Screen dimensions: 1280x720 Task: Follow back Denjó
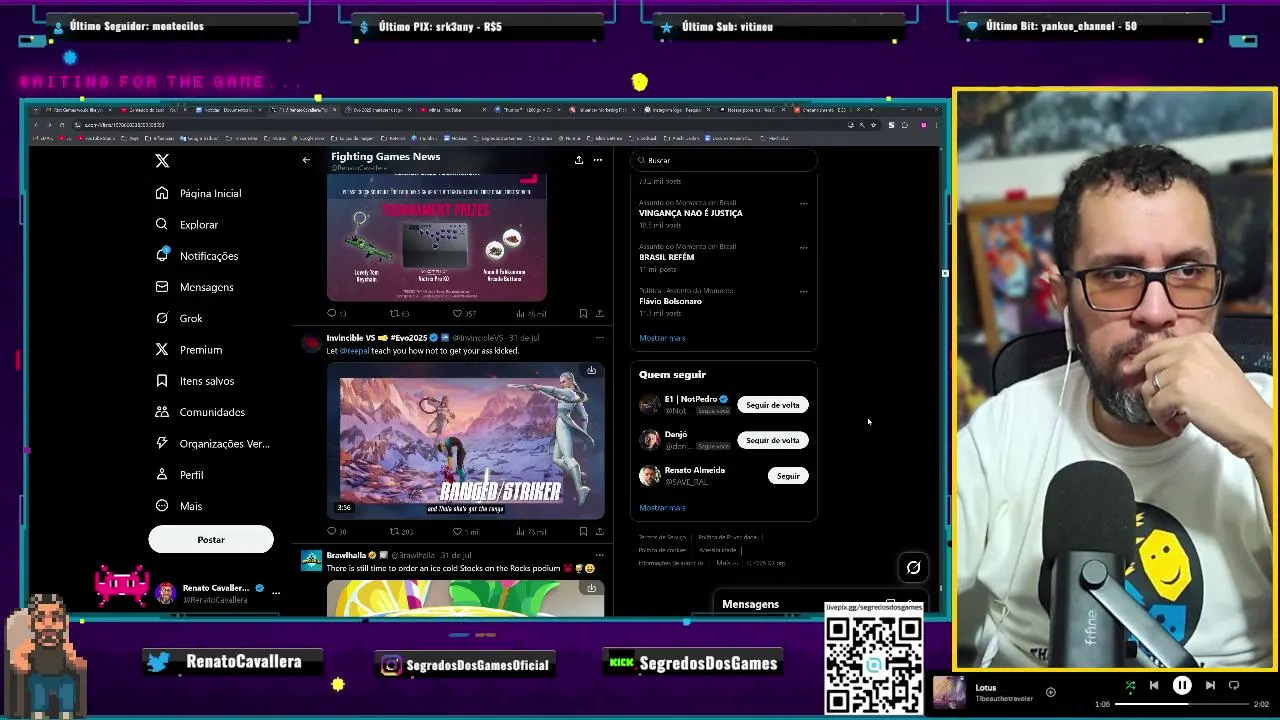pyautogui.click(x=772, y=440)
